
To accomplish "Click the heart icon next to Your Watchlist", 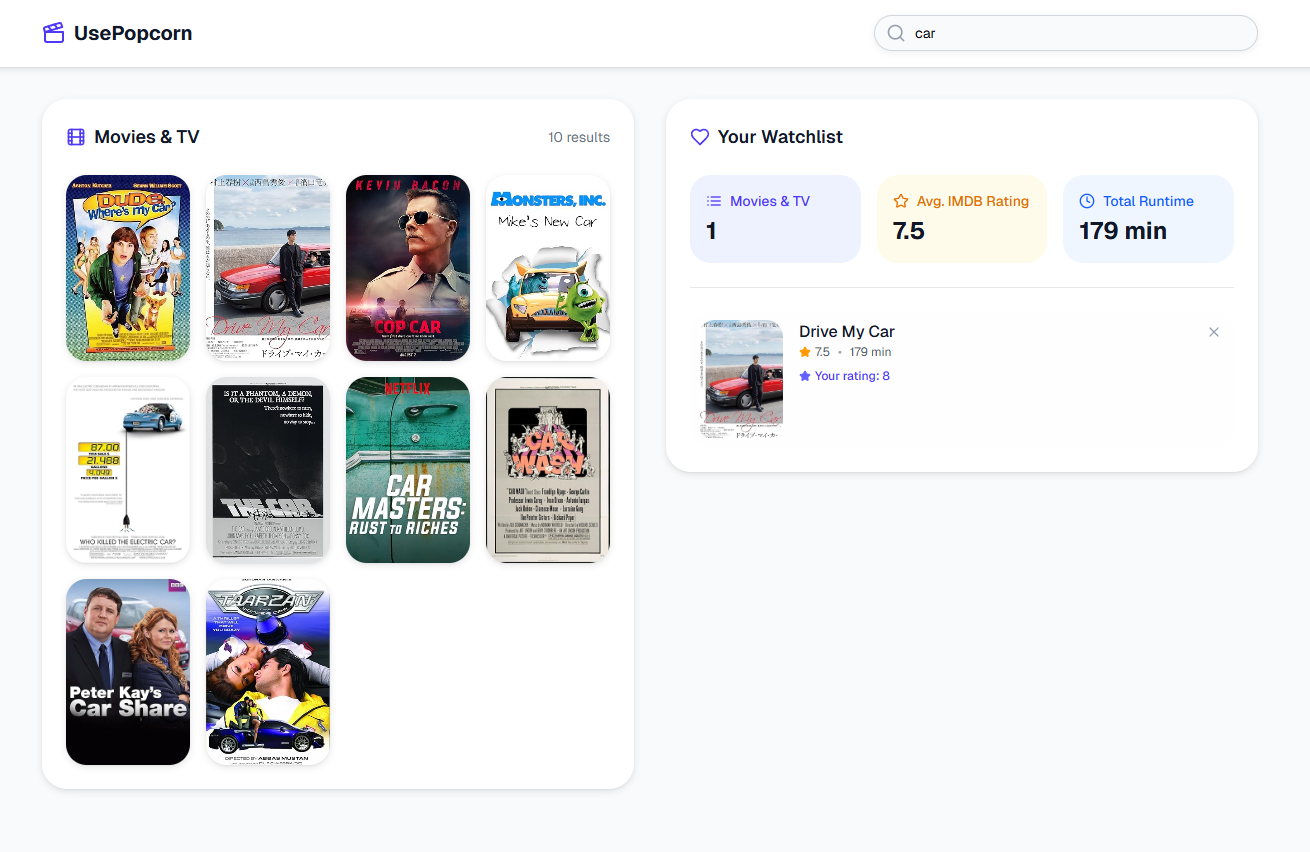I will click(x=700, y=137).
